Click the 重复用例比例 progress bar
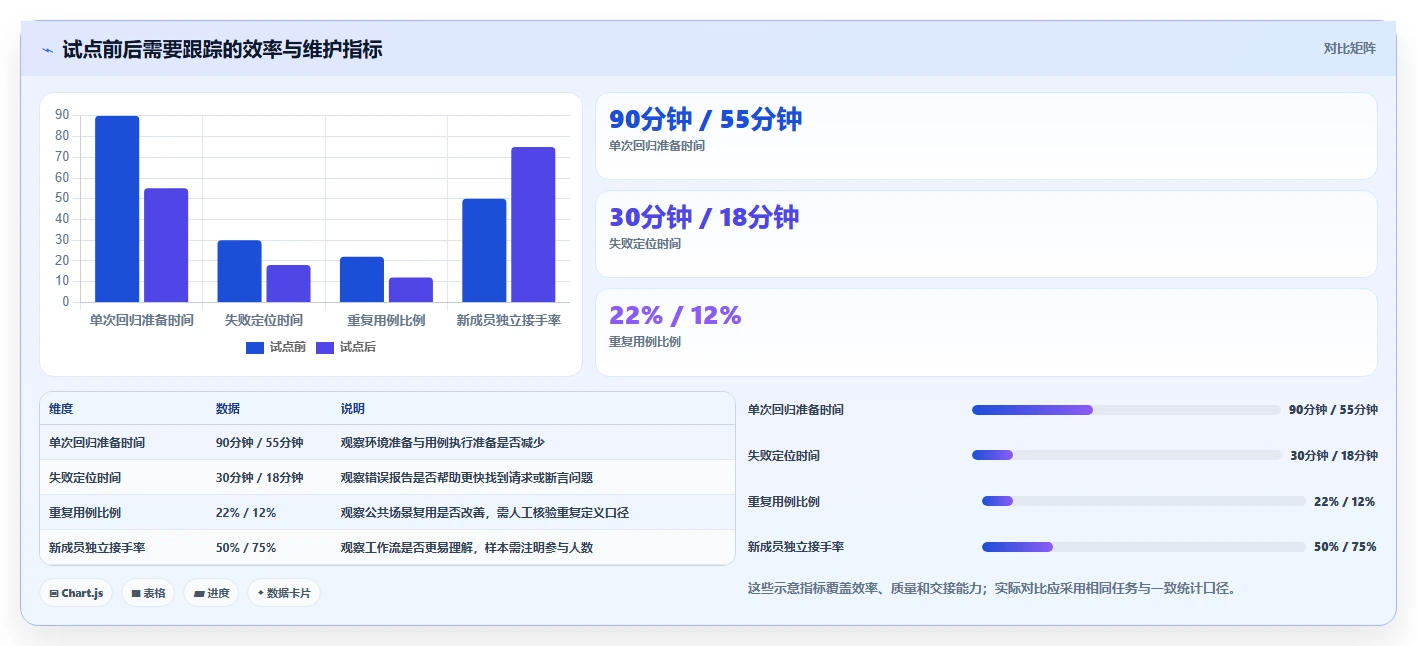The image size is (1417, 646). point(1144,502)
